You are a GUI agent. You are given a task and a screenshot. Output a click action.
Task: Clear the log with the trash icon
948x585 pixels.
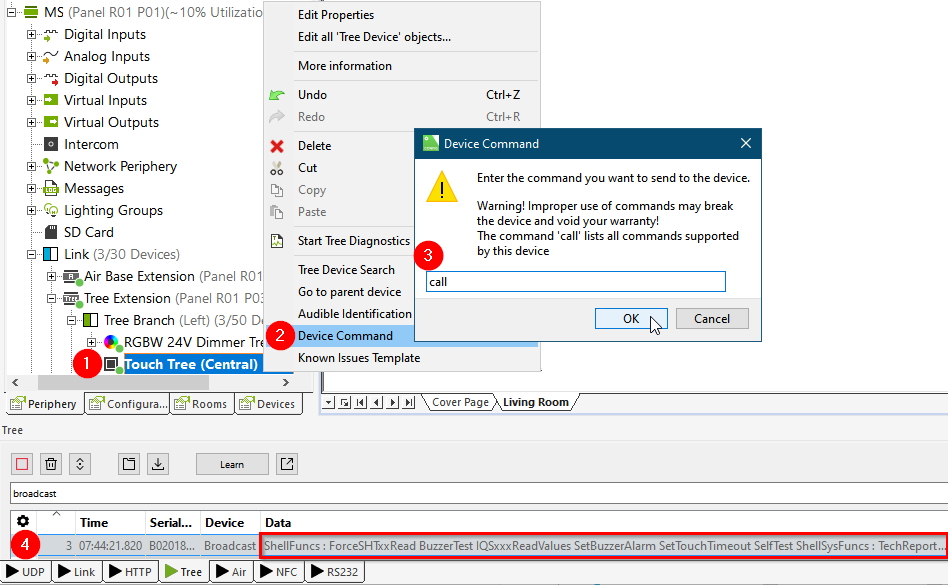coord(51,463)
